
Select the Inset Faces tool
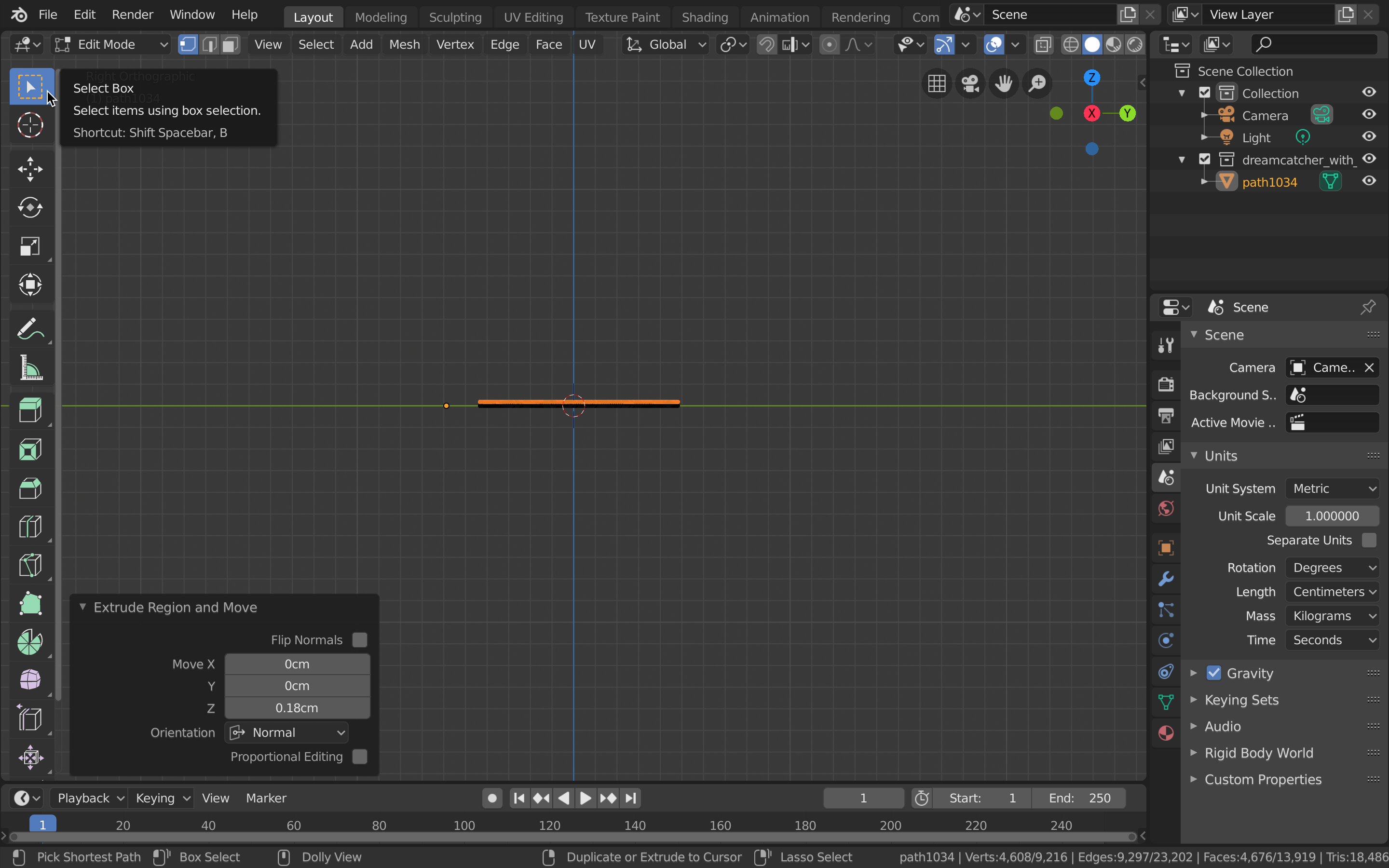point(30,449)
